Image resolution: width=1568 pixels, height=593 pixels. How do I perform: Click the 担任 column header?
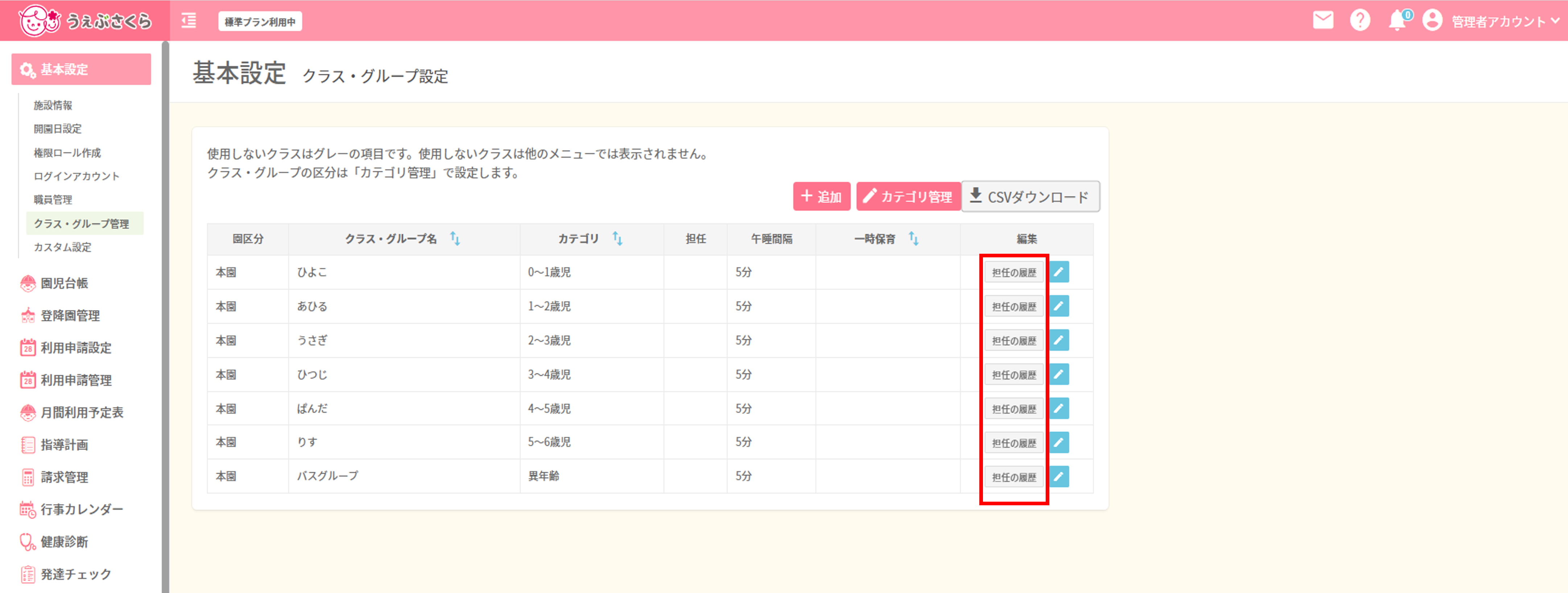tap(696, 239)
